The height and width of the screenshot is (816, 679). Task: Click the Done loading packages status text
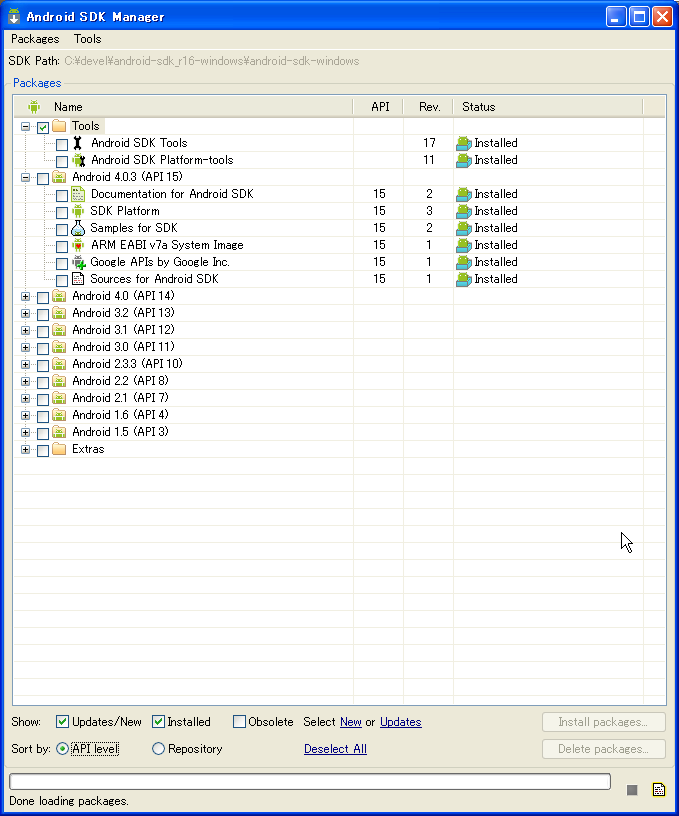coord(69,801)
